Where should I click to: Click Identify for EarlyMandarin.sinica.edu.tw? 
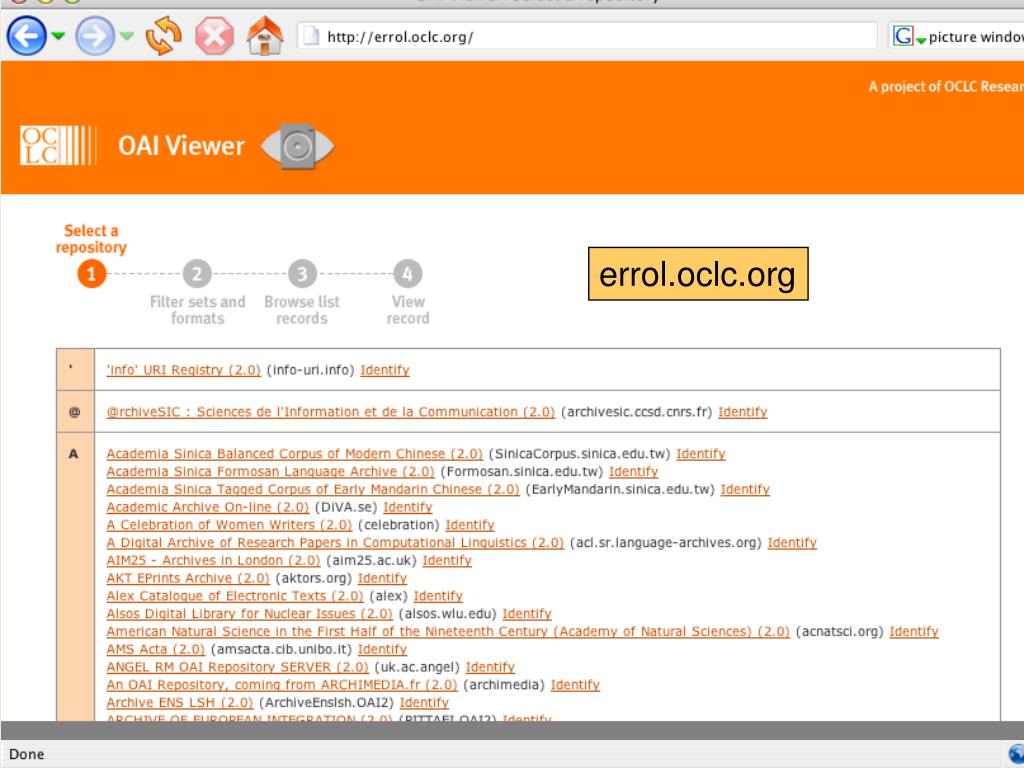[745, 489]
